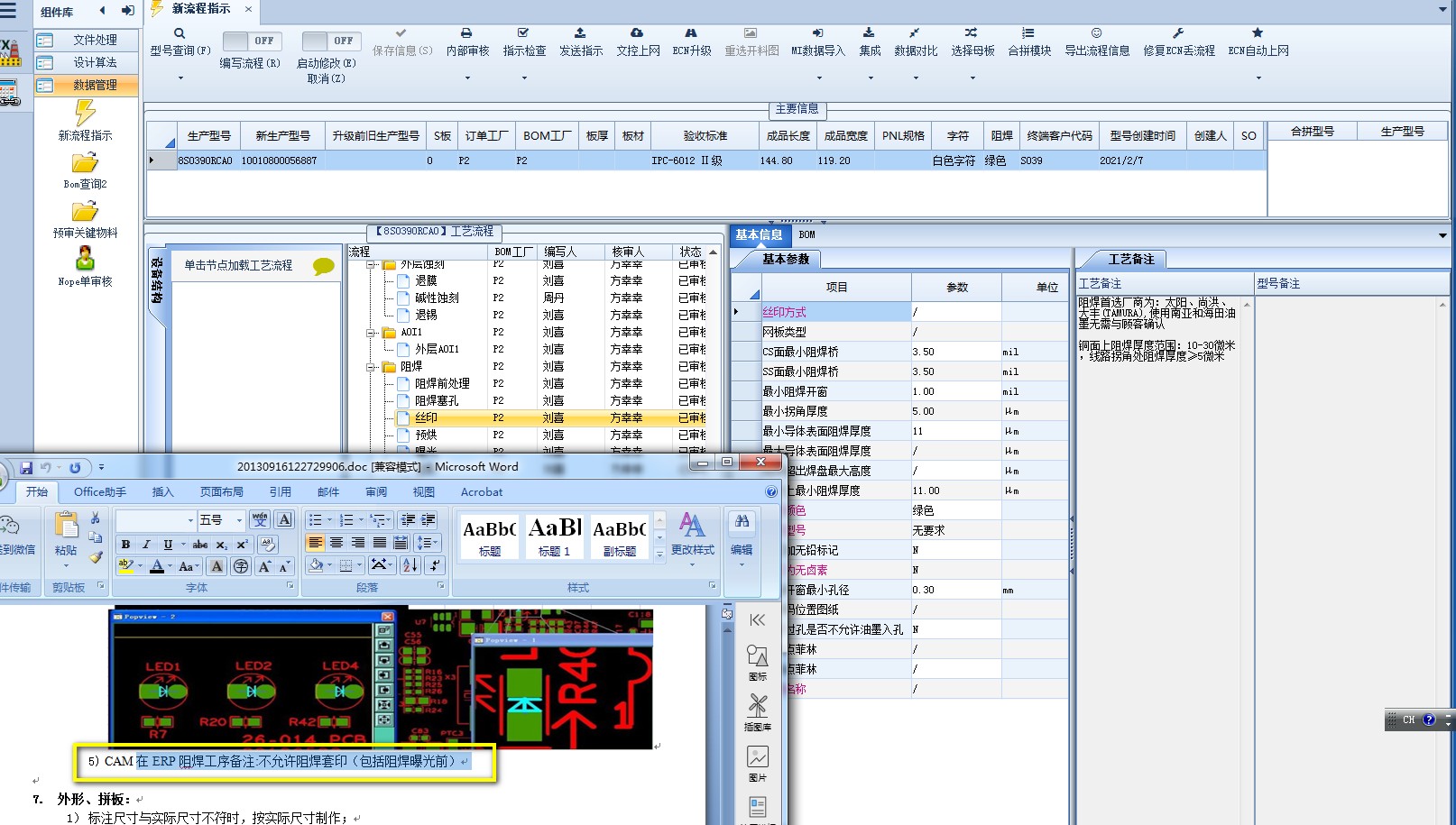Screen dimensions: 1456x825
Task: Click Word's center alignment button
Action: (336, 543)
